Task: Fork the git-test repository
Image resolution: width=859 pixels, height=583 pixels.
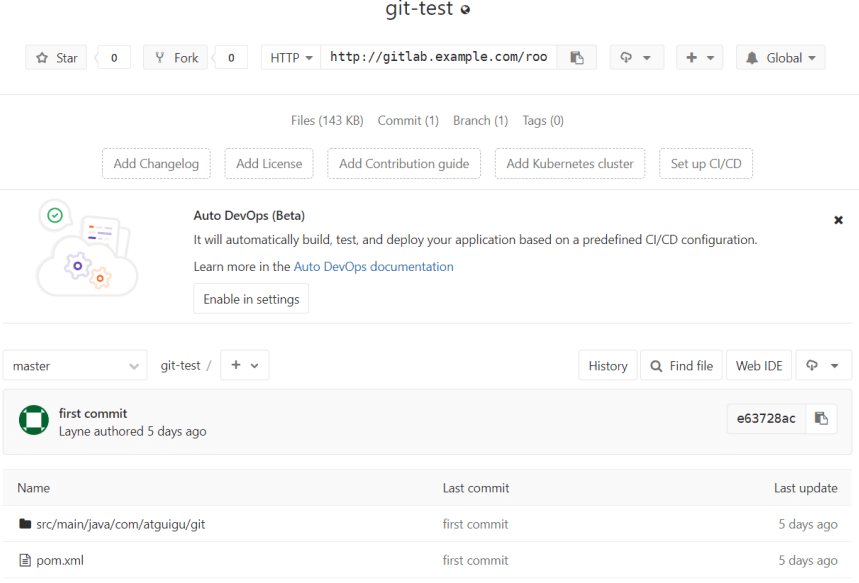Action: click(175, 58)
